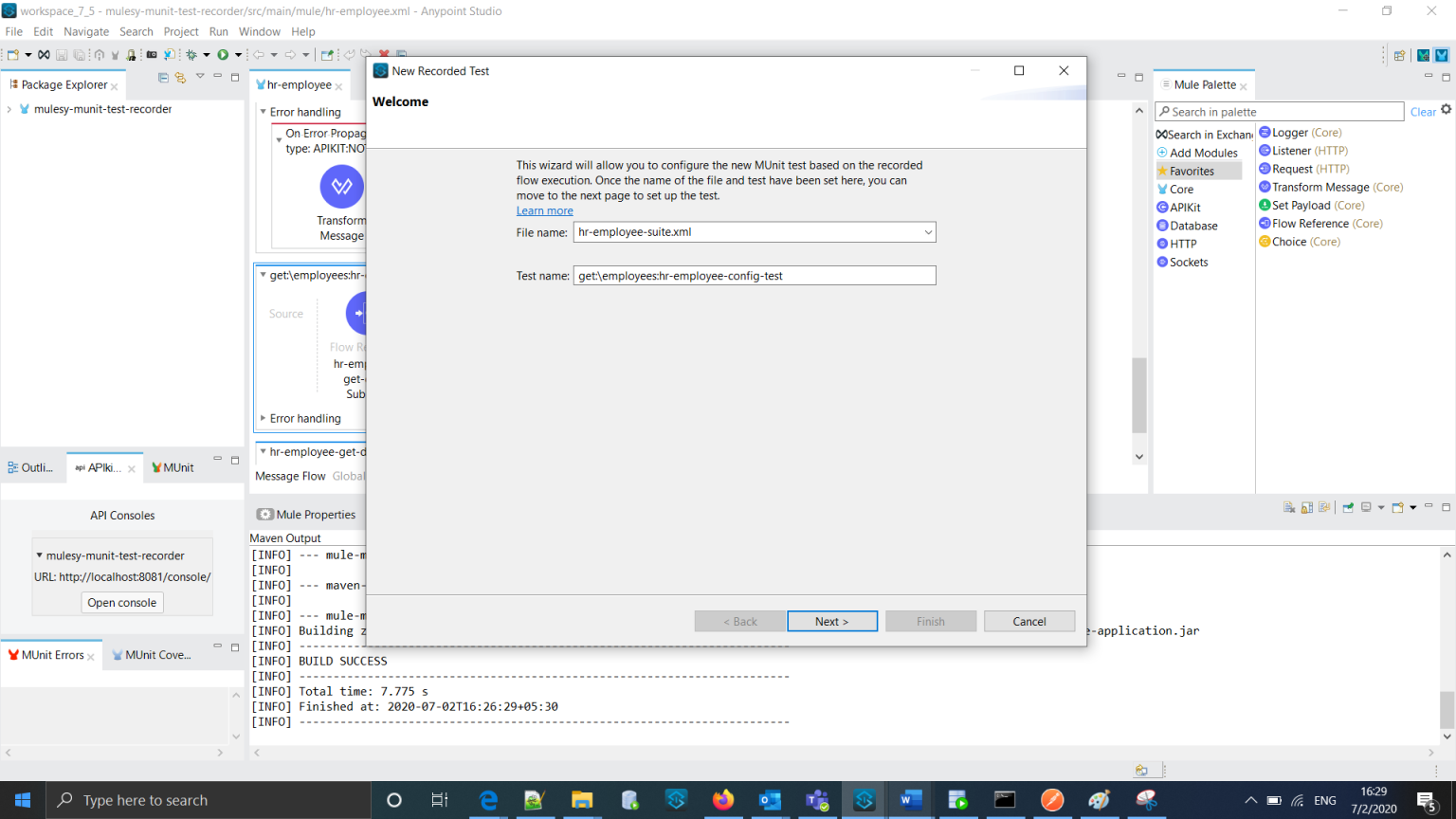
Task: Open the Run button dropdown arrow in toolbar
Action: click(x=238, y=54)
